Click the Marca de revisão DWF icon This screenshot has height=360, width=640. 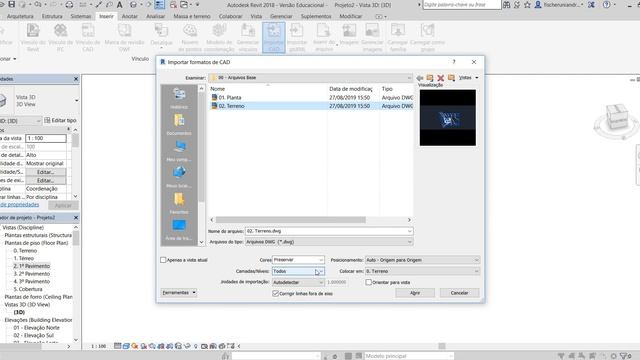(x=124, y=37)
